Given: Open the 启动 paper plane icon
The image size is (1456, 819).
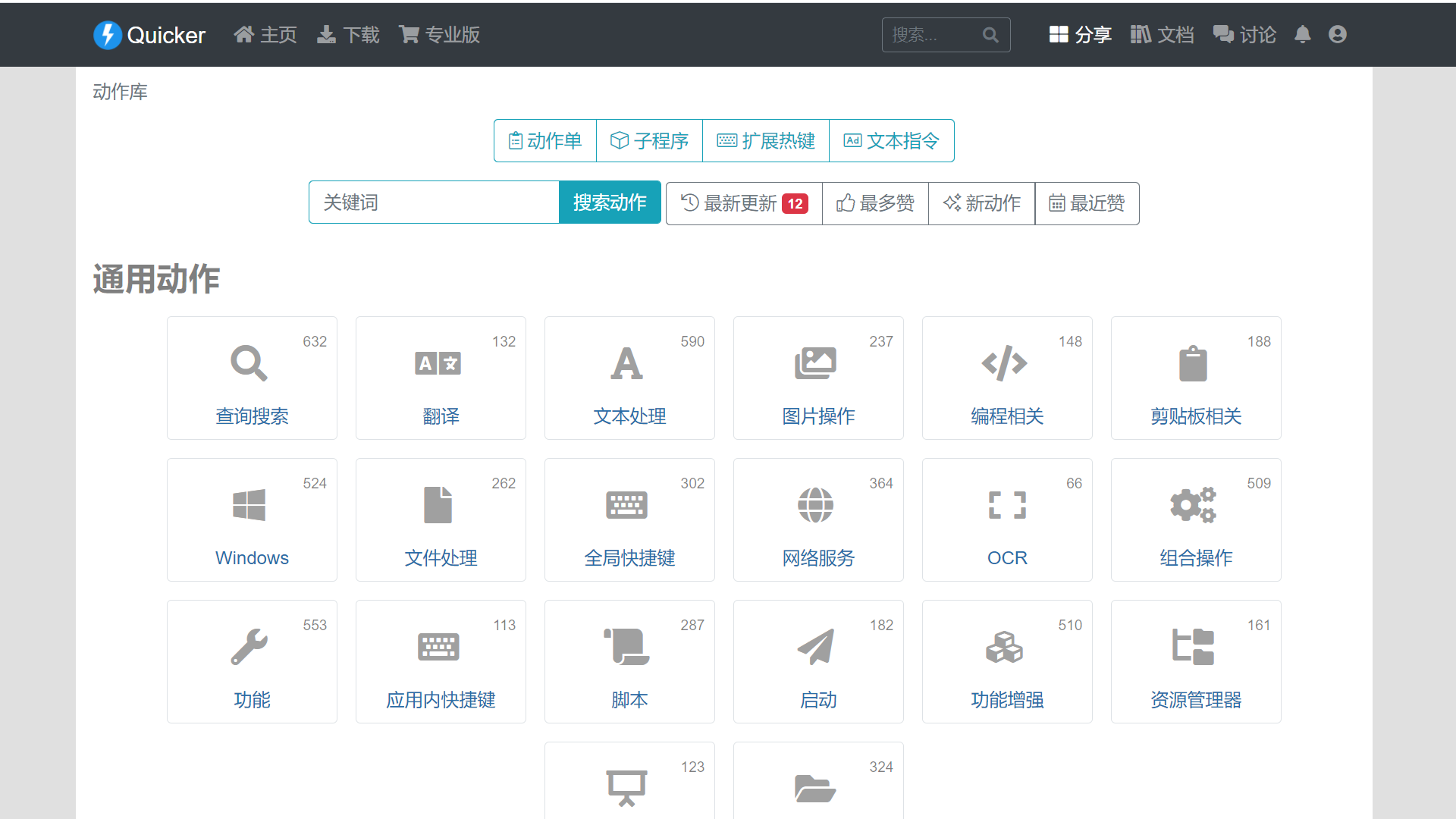Looking at the screenshot, I should coord(816,647).
